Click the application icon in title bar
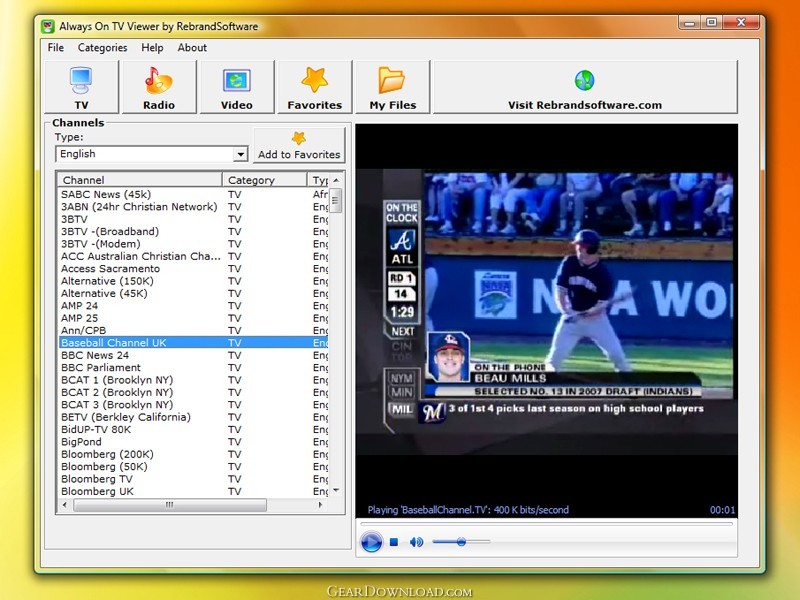Viewport: 800px width, 600px height. (48, 27)
